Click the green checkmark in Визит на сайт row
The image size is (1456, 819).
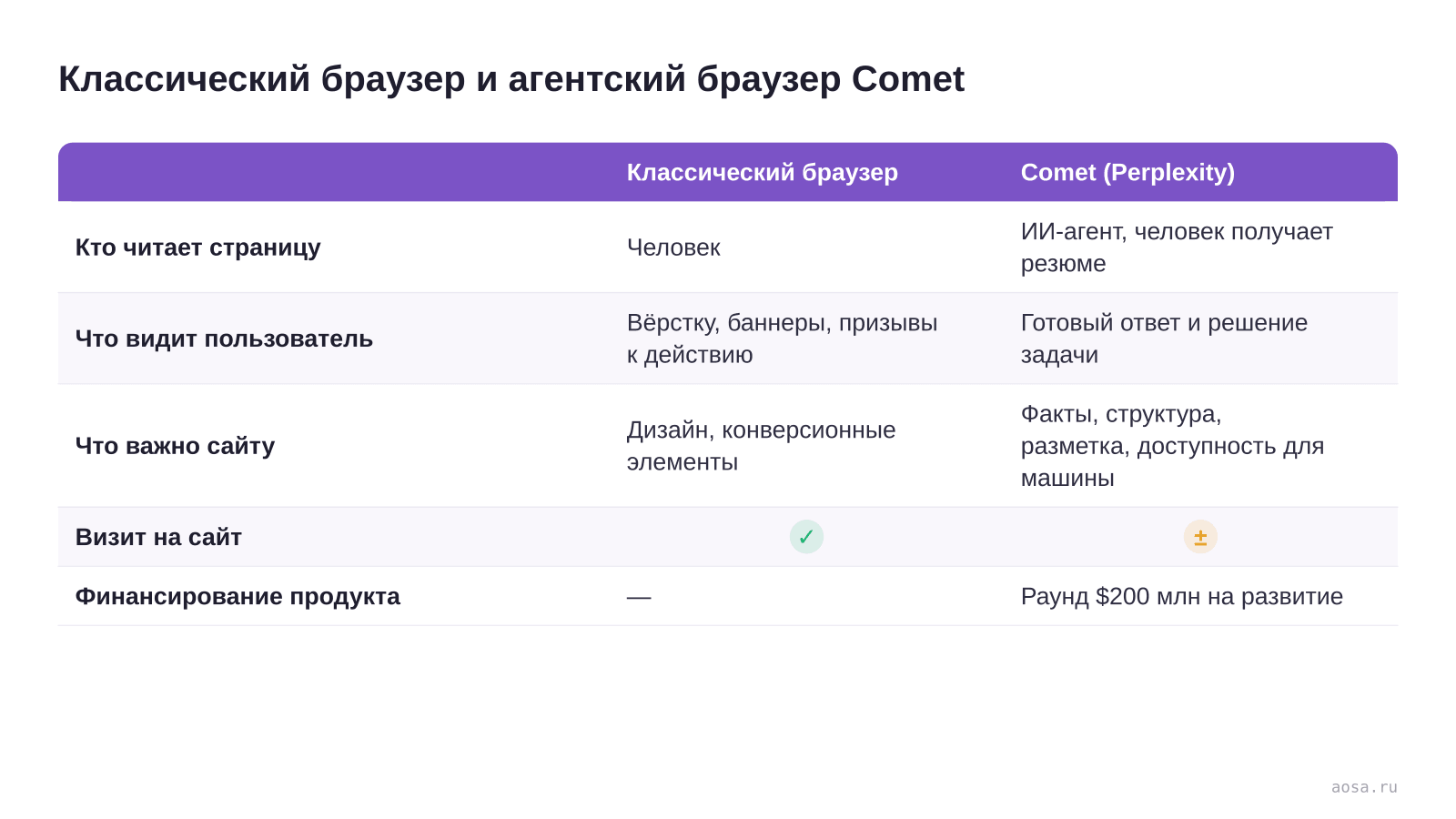(806, 537)
